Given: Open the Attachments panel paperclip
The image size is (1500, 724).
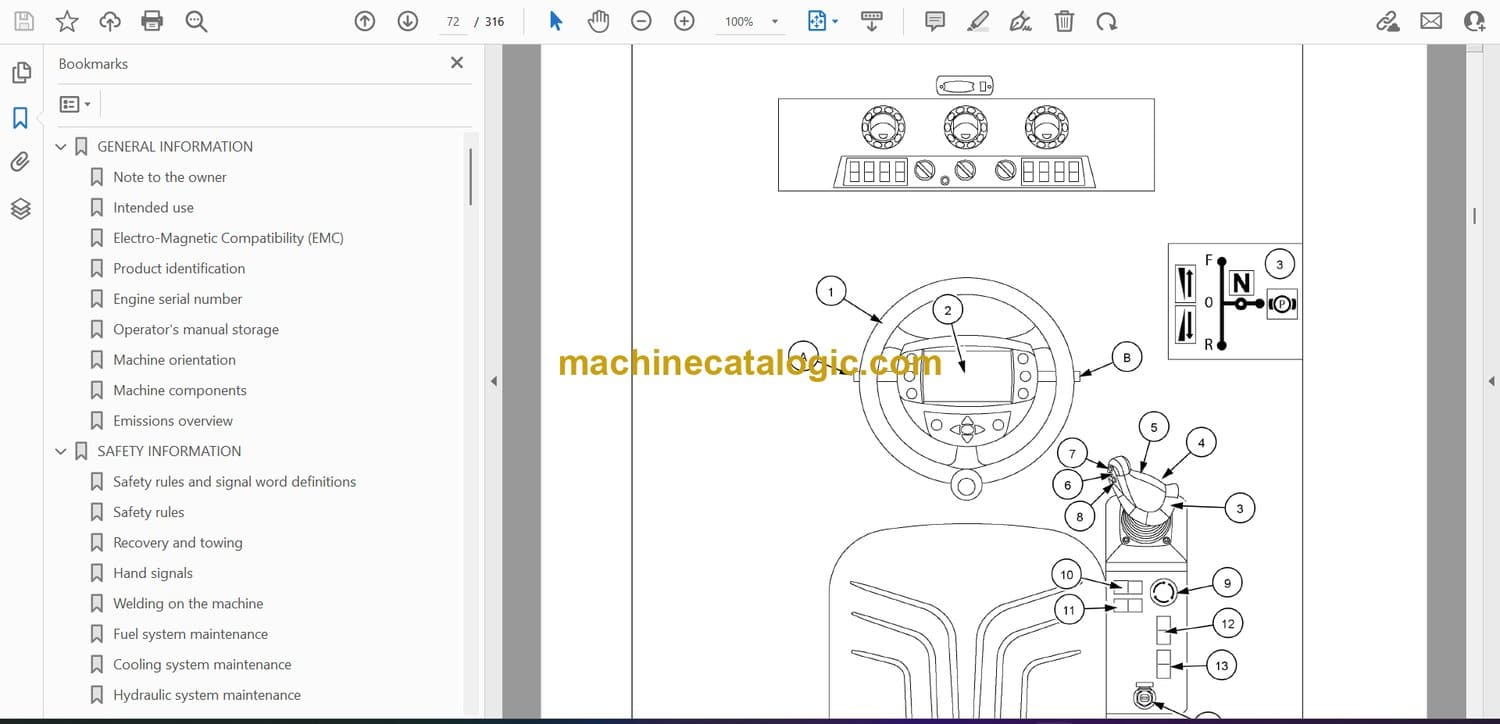Looking at the screenshot, I should [21, 162].
